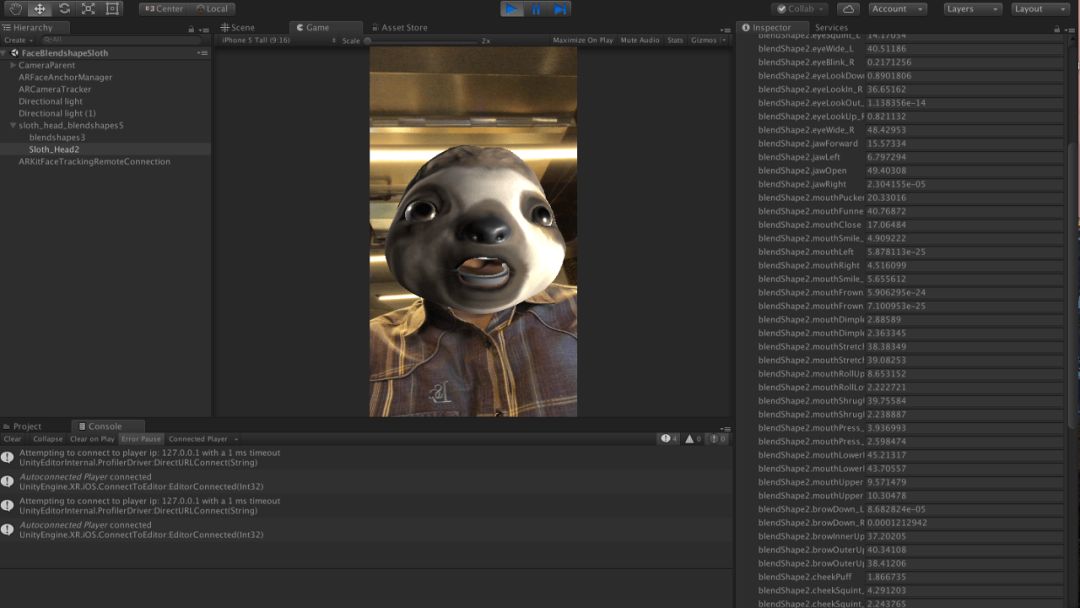Click the Play button

click(511, 9)
